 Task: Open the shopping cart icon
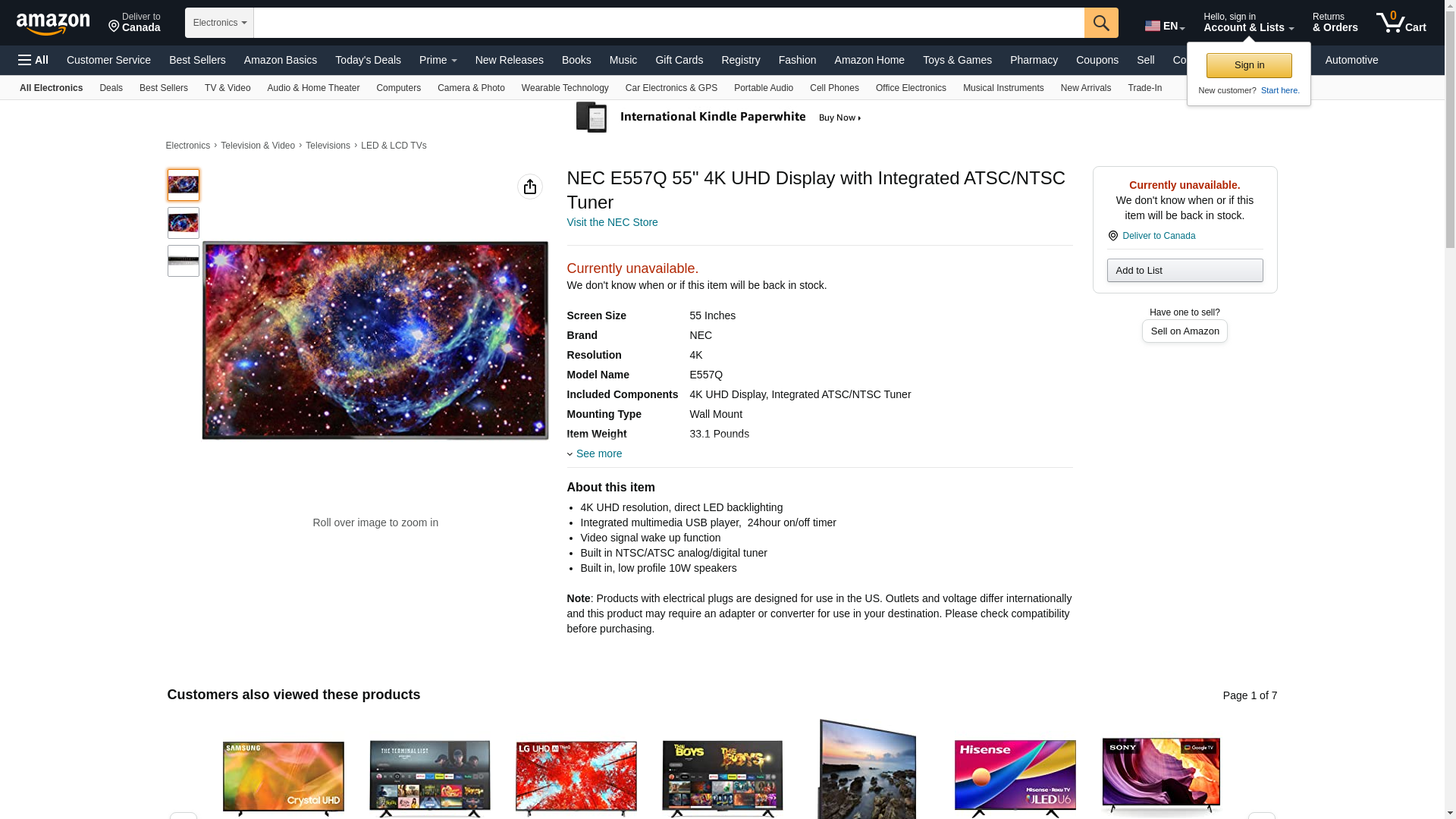[1401, 23]
